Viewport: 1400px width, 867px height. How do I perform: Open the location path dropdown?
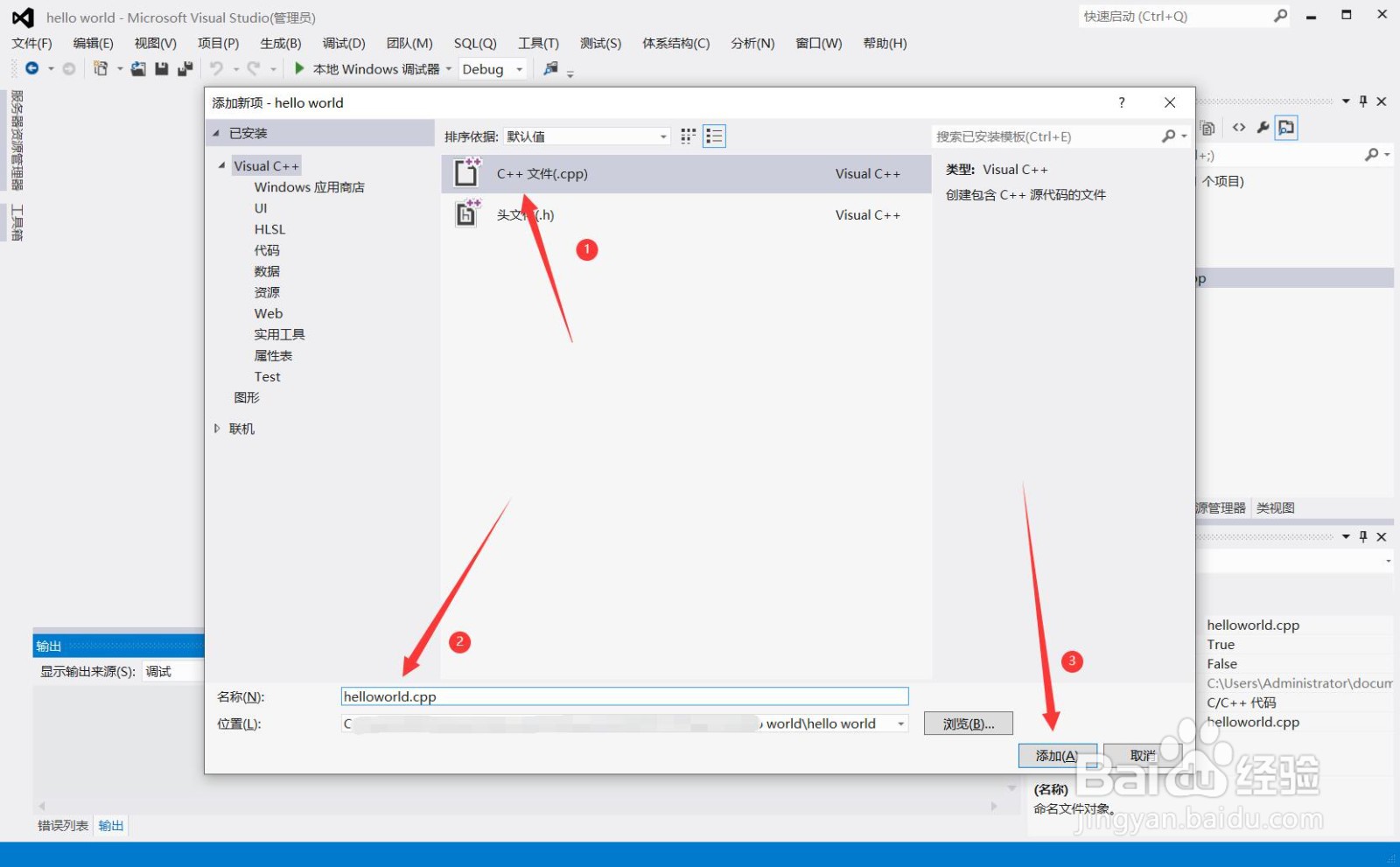tap(900, 724)
